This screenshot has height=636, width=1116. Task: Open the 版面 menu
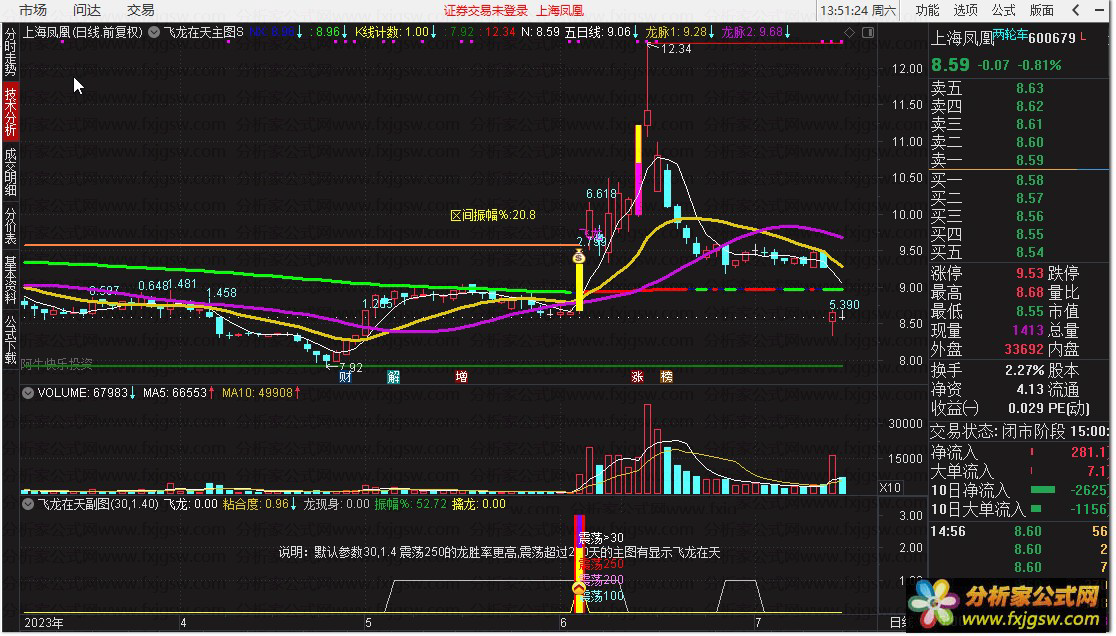[x=1042, y=10]
